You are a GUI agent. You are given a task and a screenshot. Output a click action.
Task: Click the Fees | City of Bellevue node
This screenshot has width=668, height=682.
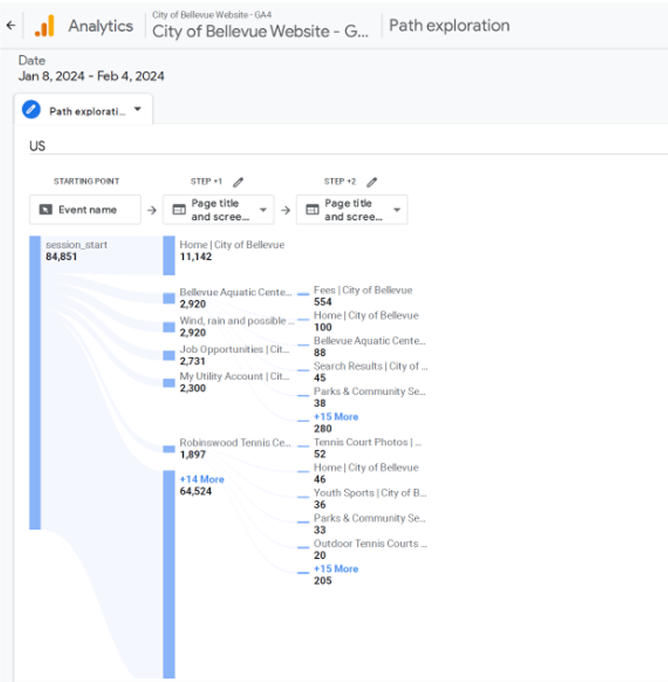point(363,296)
